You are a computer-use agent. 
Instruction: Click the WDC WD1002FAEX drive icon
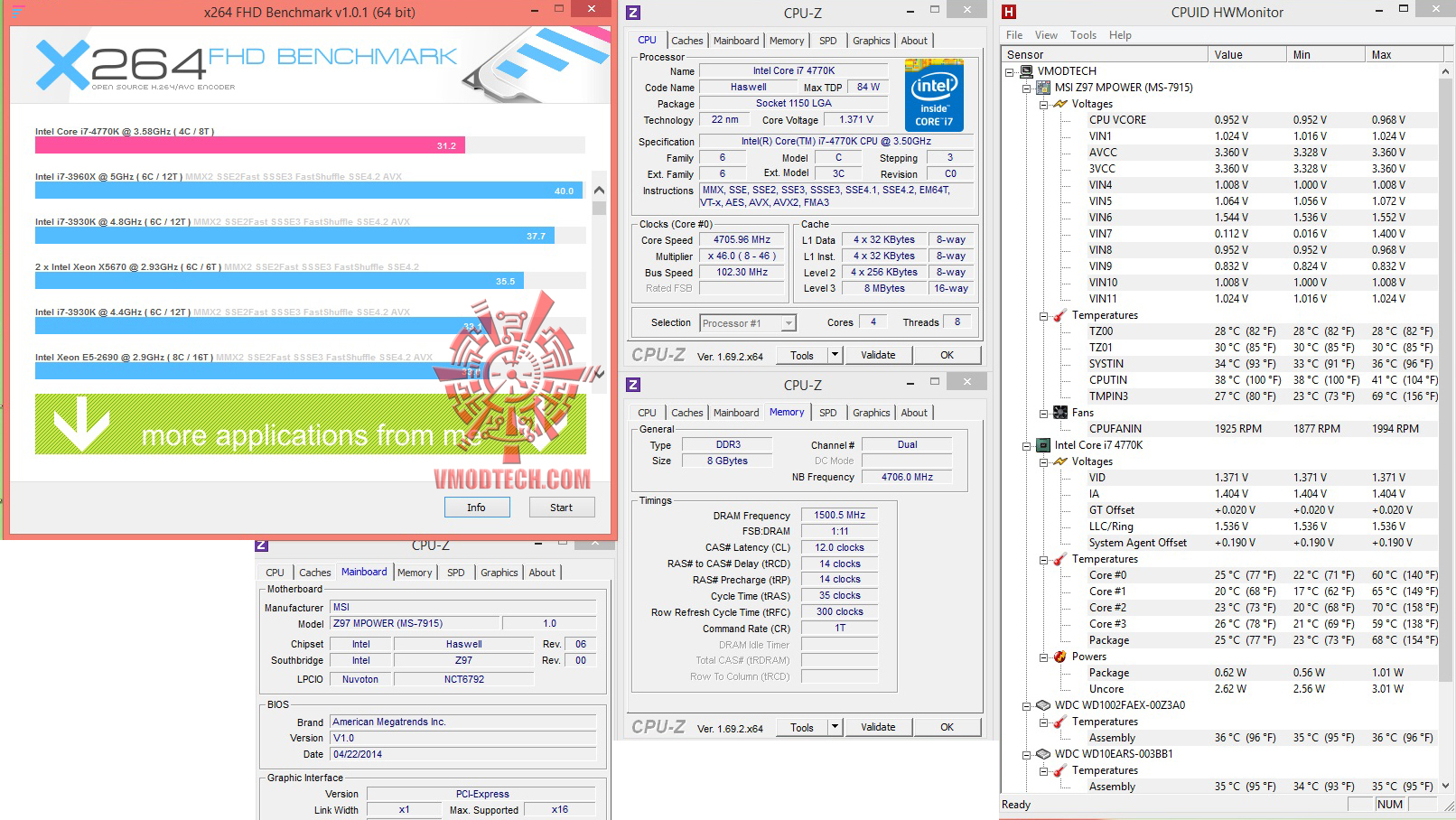coord(1043,705)
